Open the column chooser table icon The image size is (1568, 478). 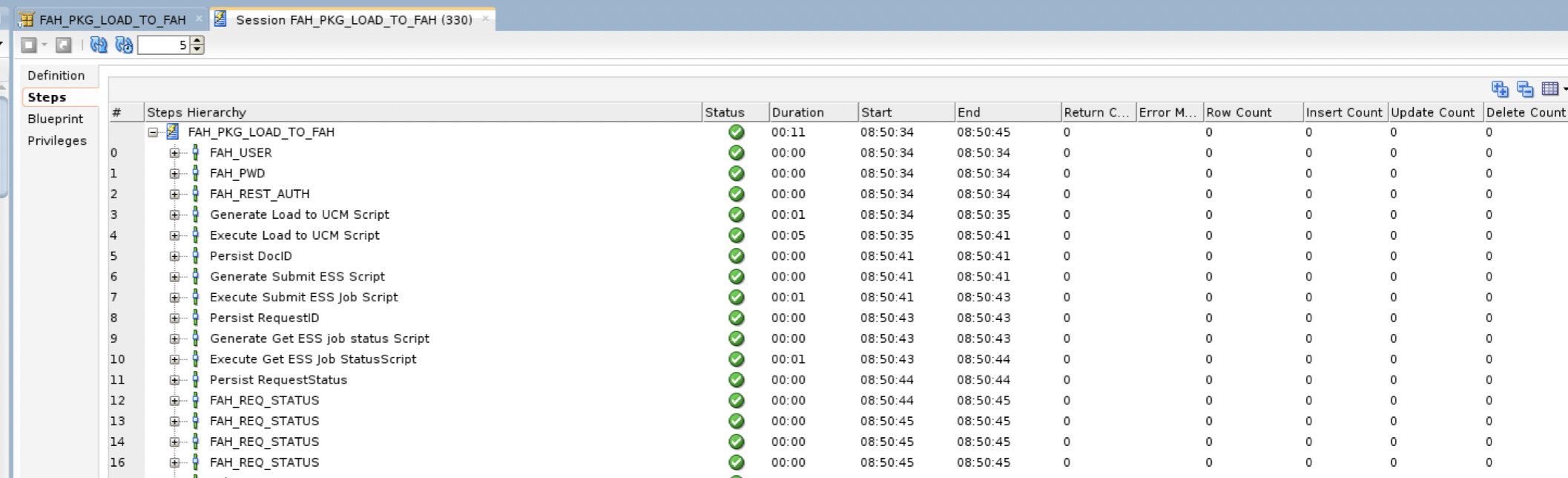tap(1550, 89)
